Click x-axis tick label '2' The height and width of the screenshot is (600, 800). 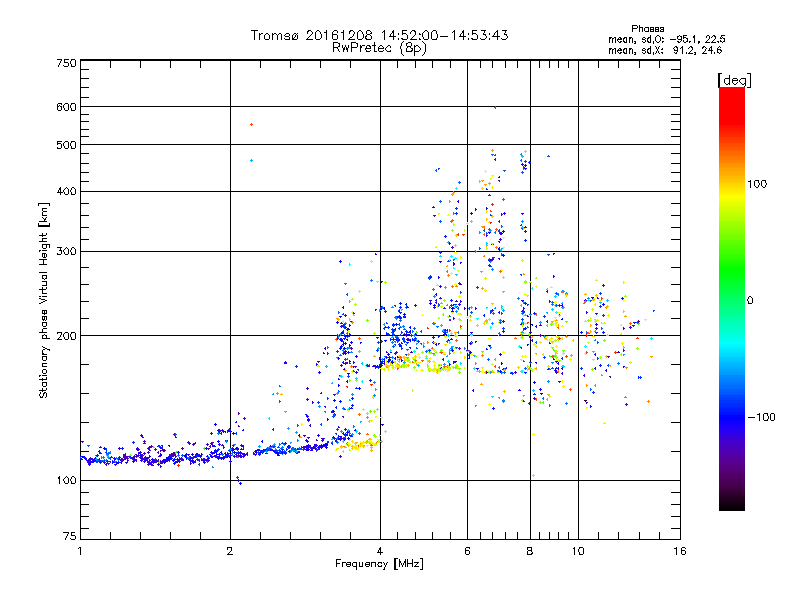(x=230, y=551)
